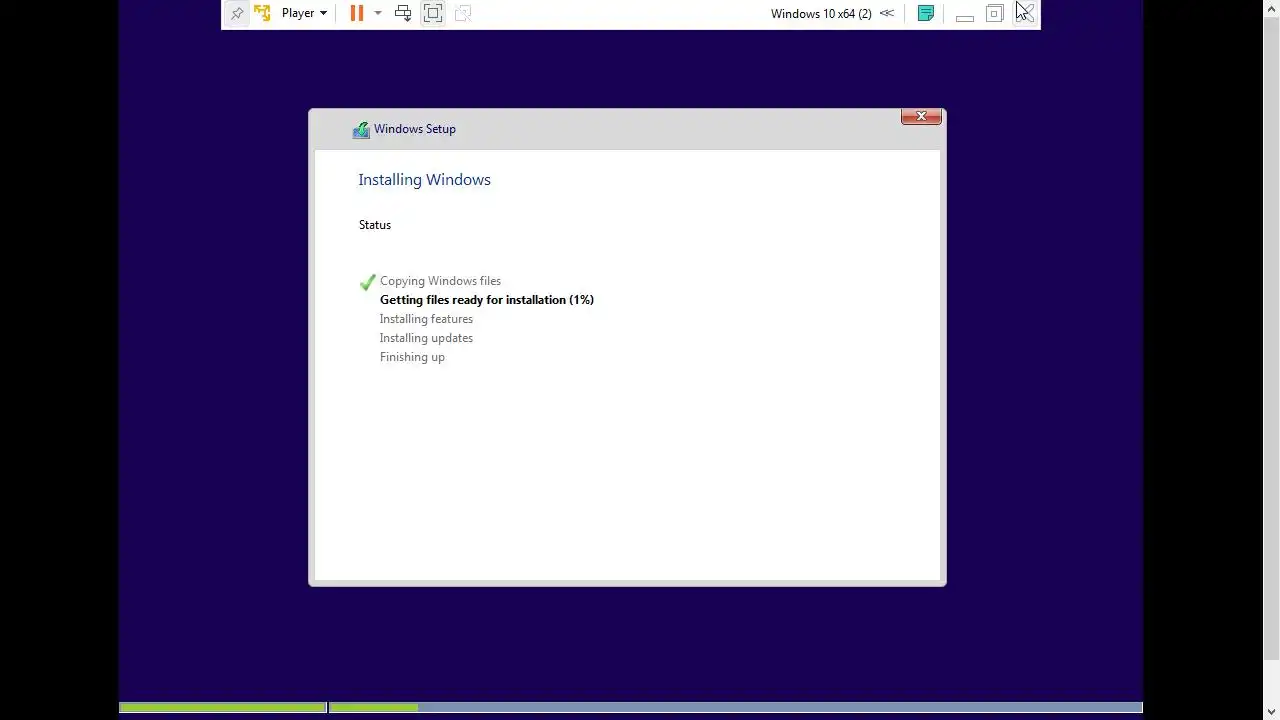Pause the virtual machine
The image size is (1280, 720).
pyautogui.click(x=356, y=13)
